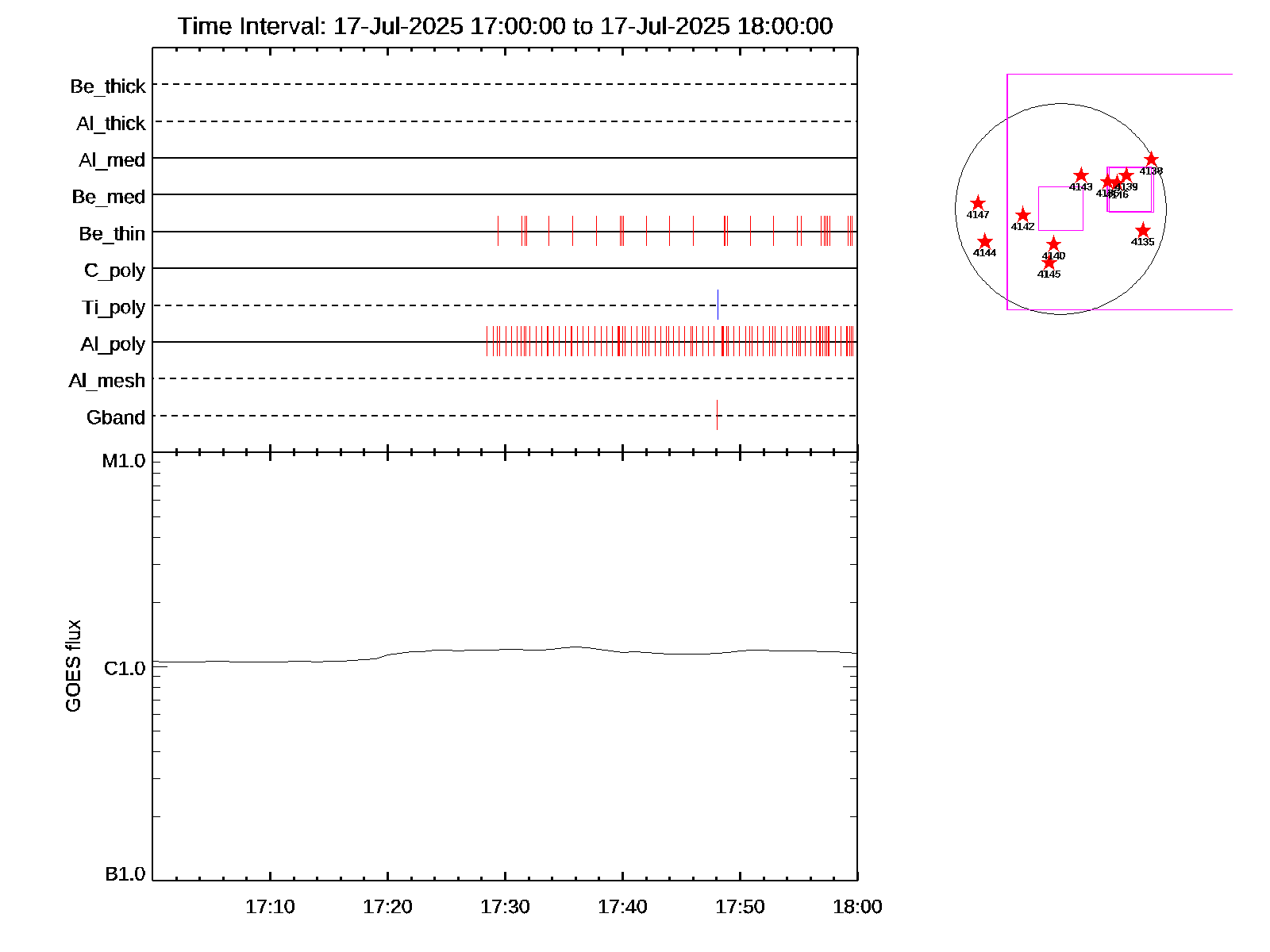Click the Be_thick filter row label
This screenshot has height=952, width=1270.
coord(108,86)
